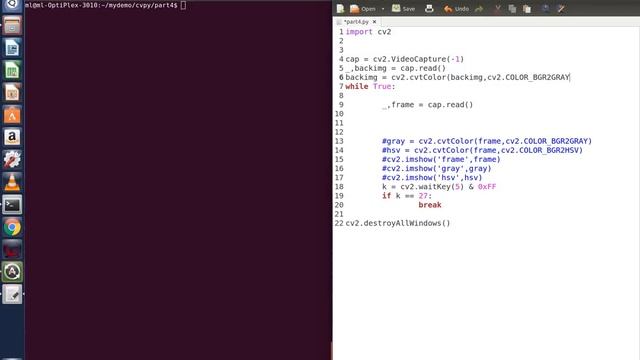Create a new document in gedit
The height and width of the screenshot is (360, 640).
pyautogui.click(x=340, y=9)
